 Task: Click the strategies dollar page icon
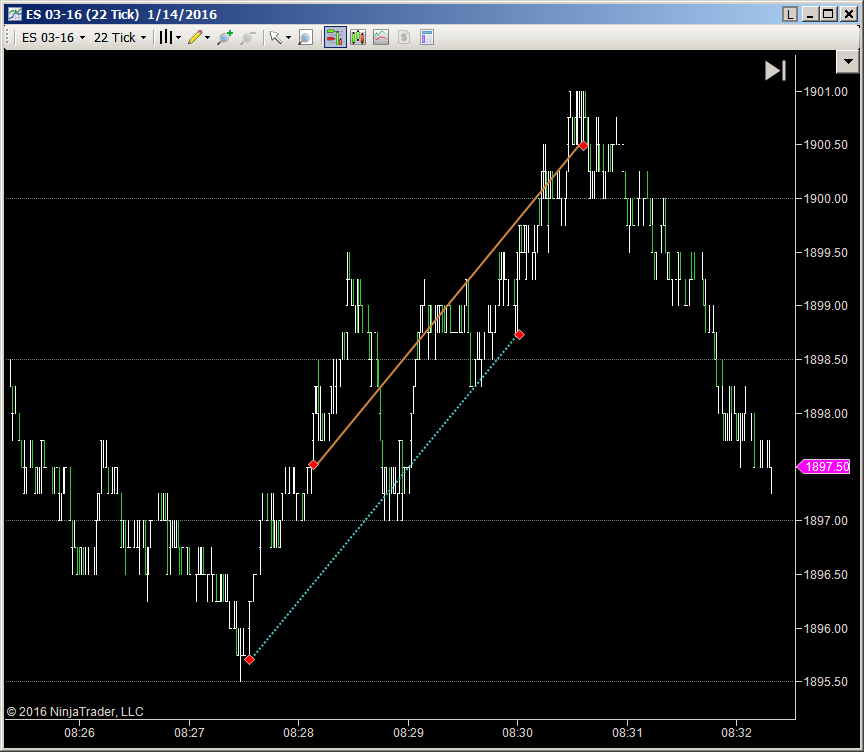(404, 37)
